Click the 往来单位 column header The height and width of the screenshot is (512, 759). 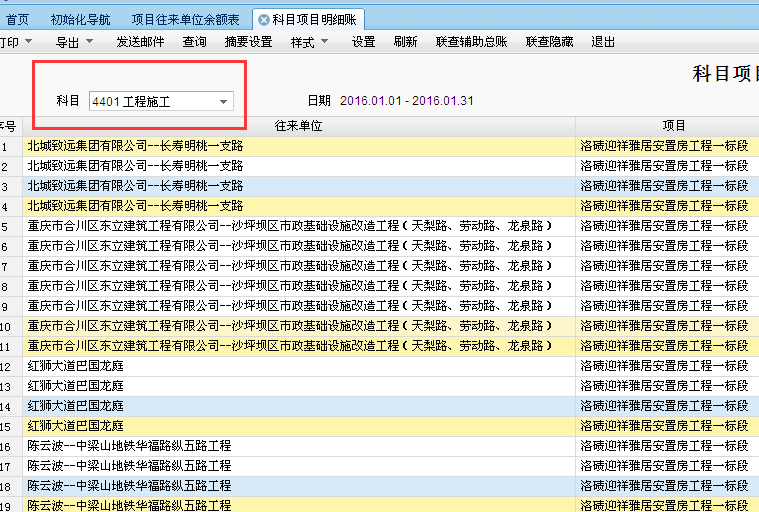pyautogui.click(x=299, y=126)
